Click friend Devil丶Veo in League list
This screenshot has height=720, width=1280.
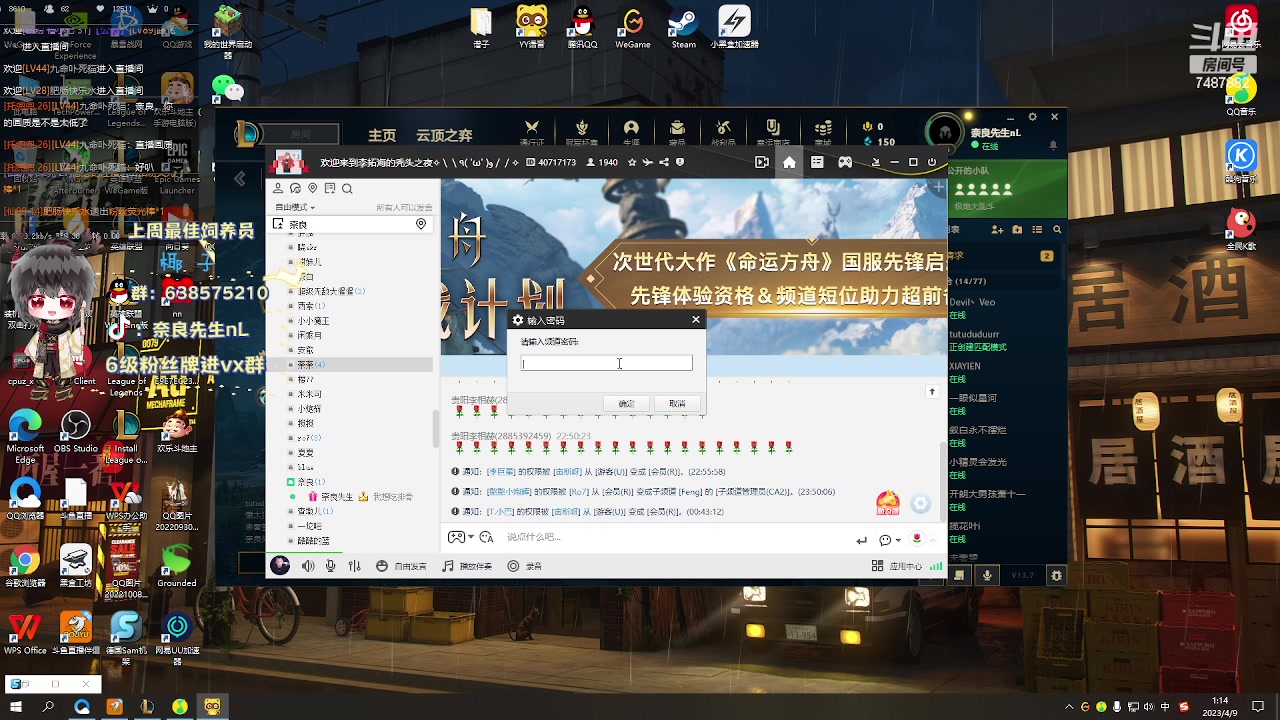point(972,302)
